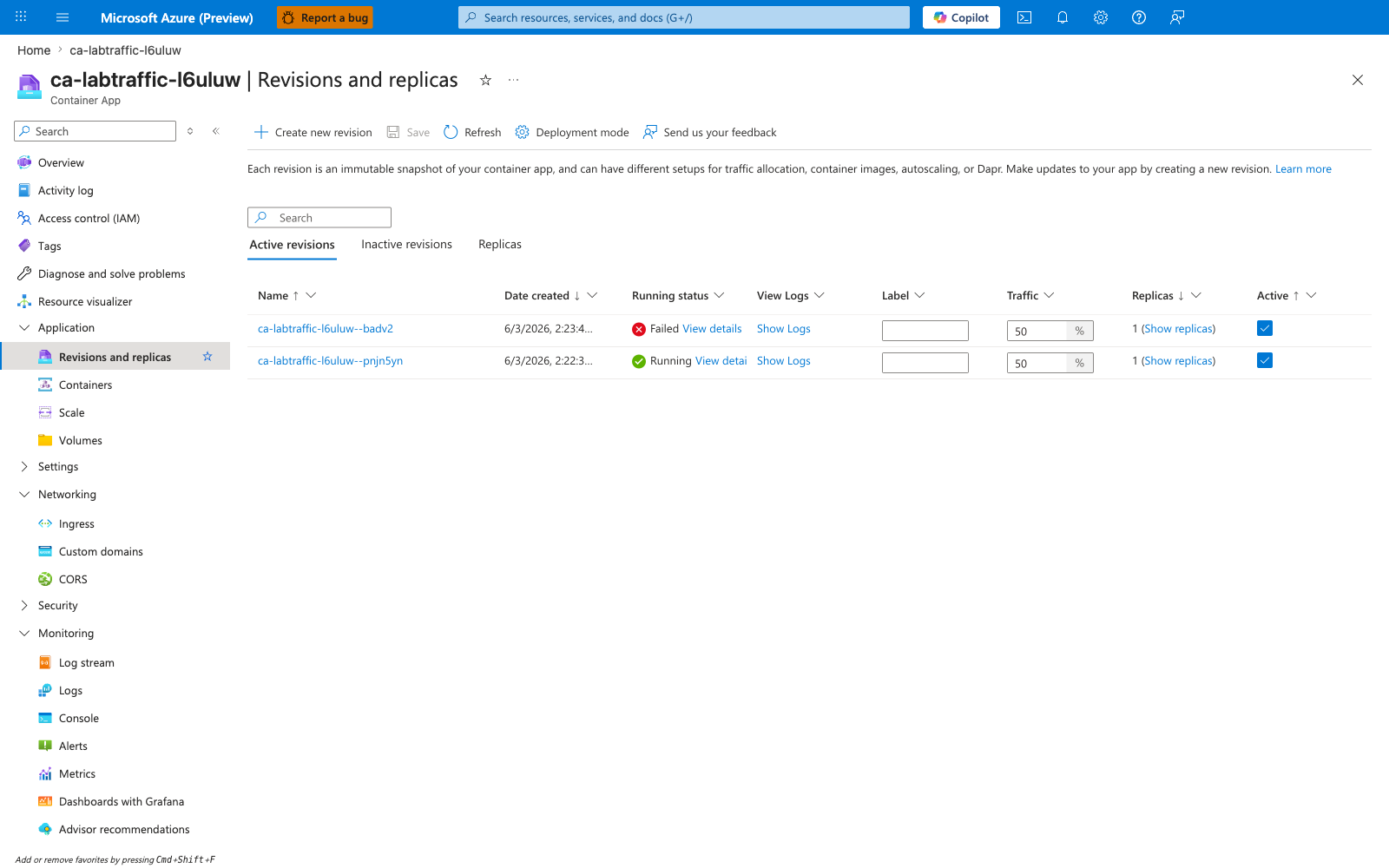Click the Refresh toolbar icon
This screenshot has height=868, width=1389.
pyautogui.click(x=451, y=132)
